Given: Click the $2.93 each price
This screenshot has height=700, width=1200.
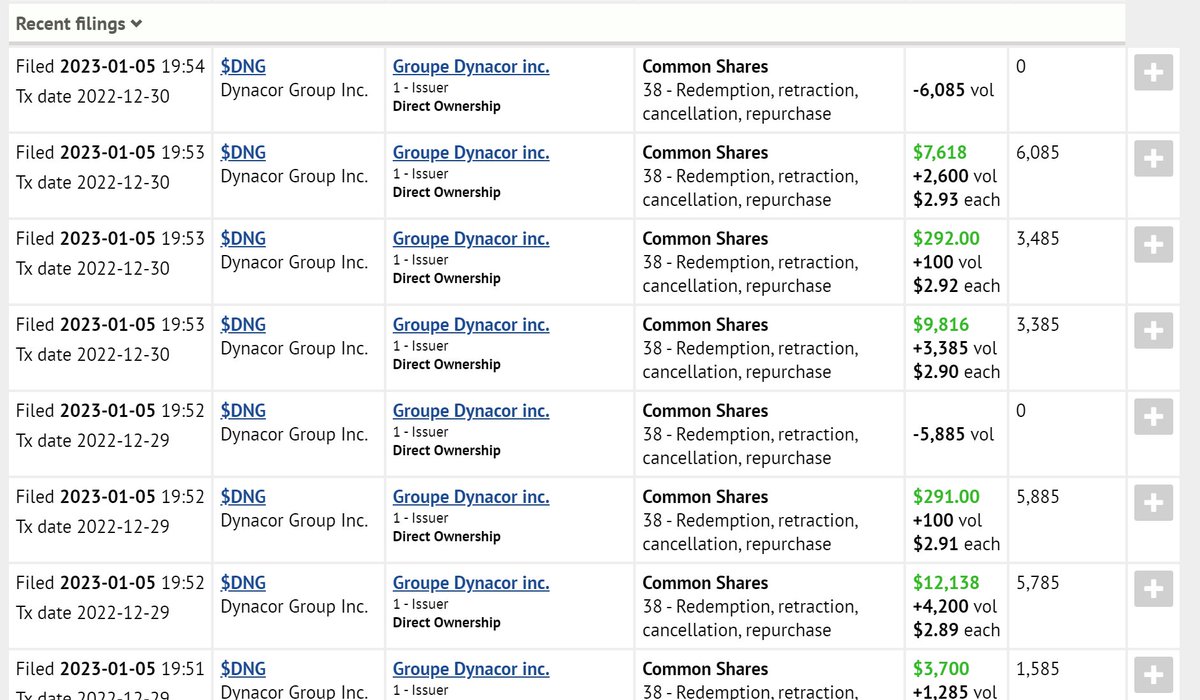Looking at the screenshot, I should [x=956, y=200].
